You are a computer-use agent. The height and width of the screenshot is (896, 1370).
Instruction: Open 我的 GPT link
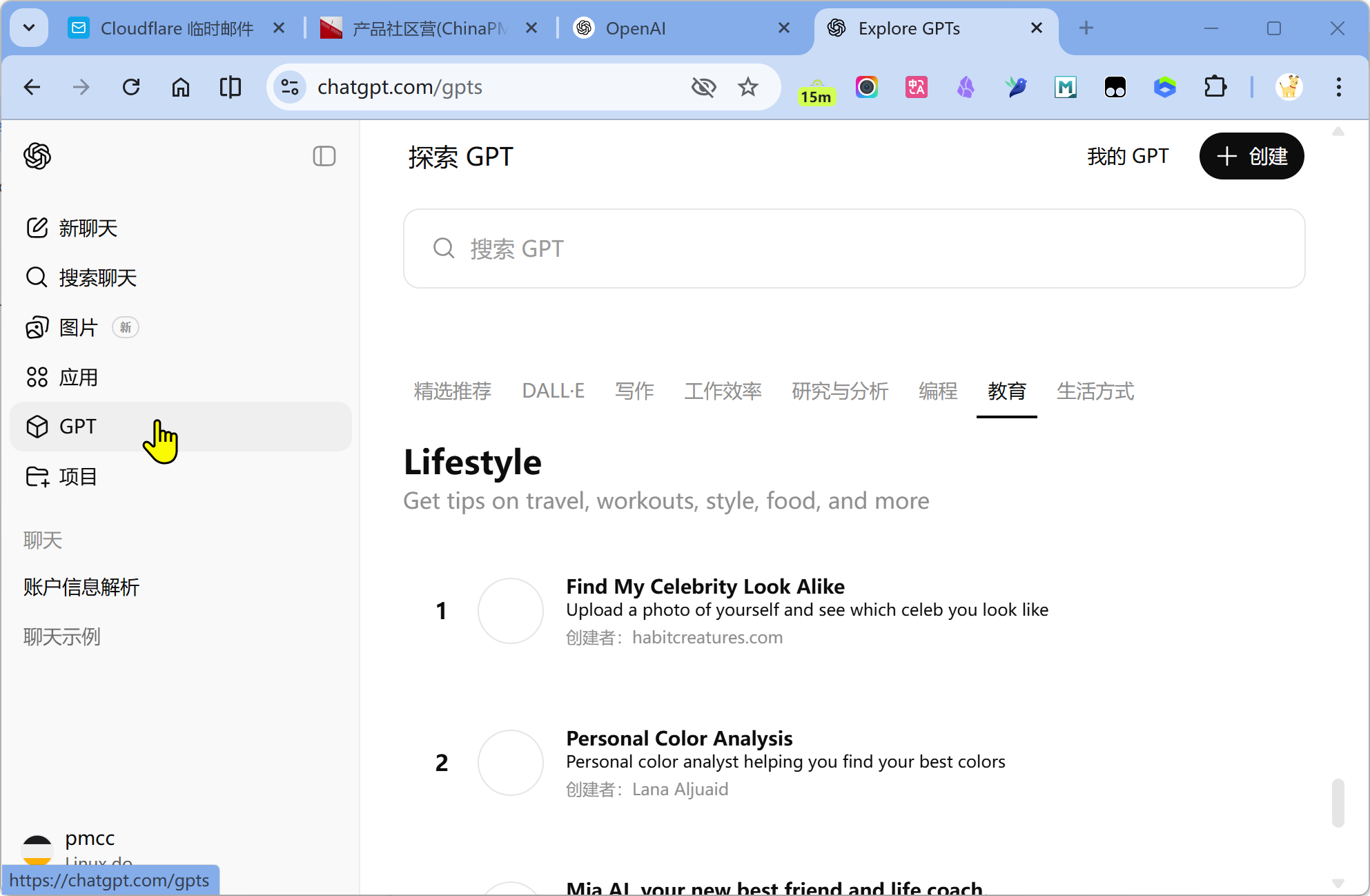1128,156
